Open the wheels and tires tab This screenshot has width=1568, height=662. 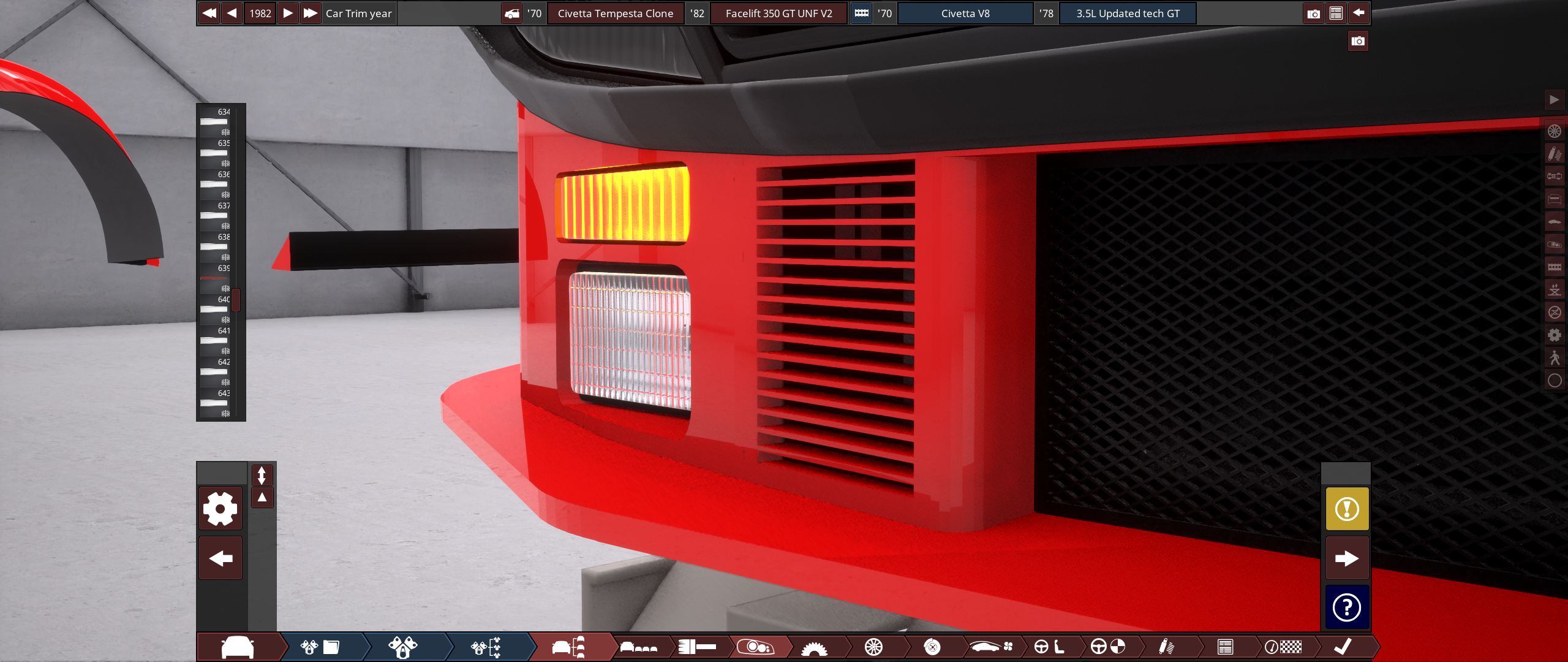(x=874, y=647)
